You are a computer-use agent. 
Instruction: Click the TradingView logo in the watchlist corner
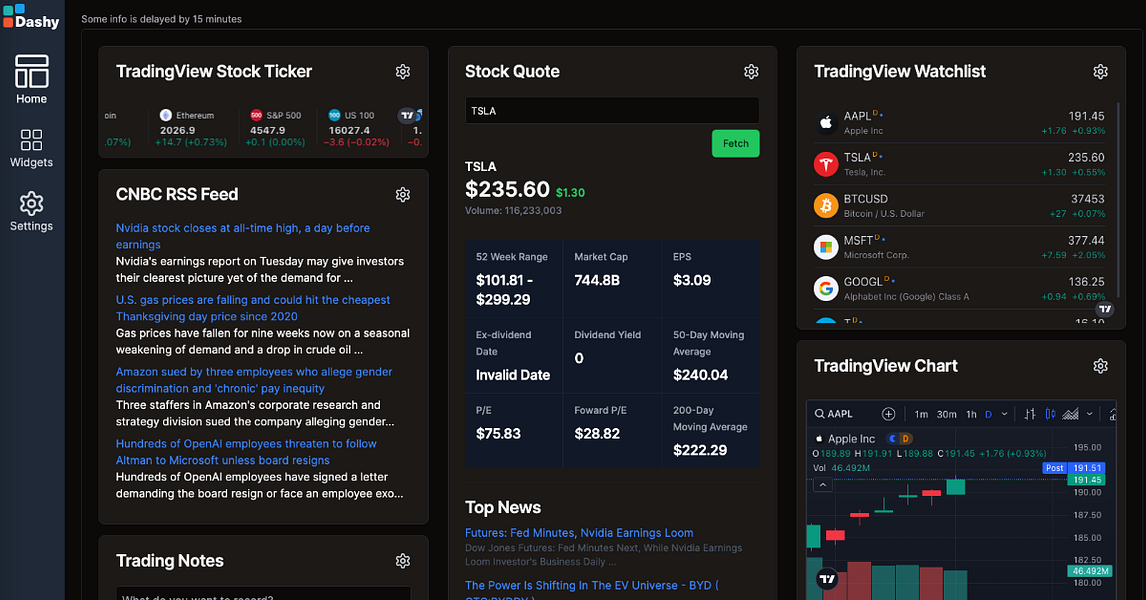click(x=1105, y=309)
